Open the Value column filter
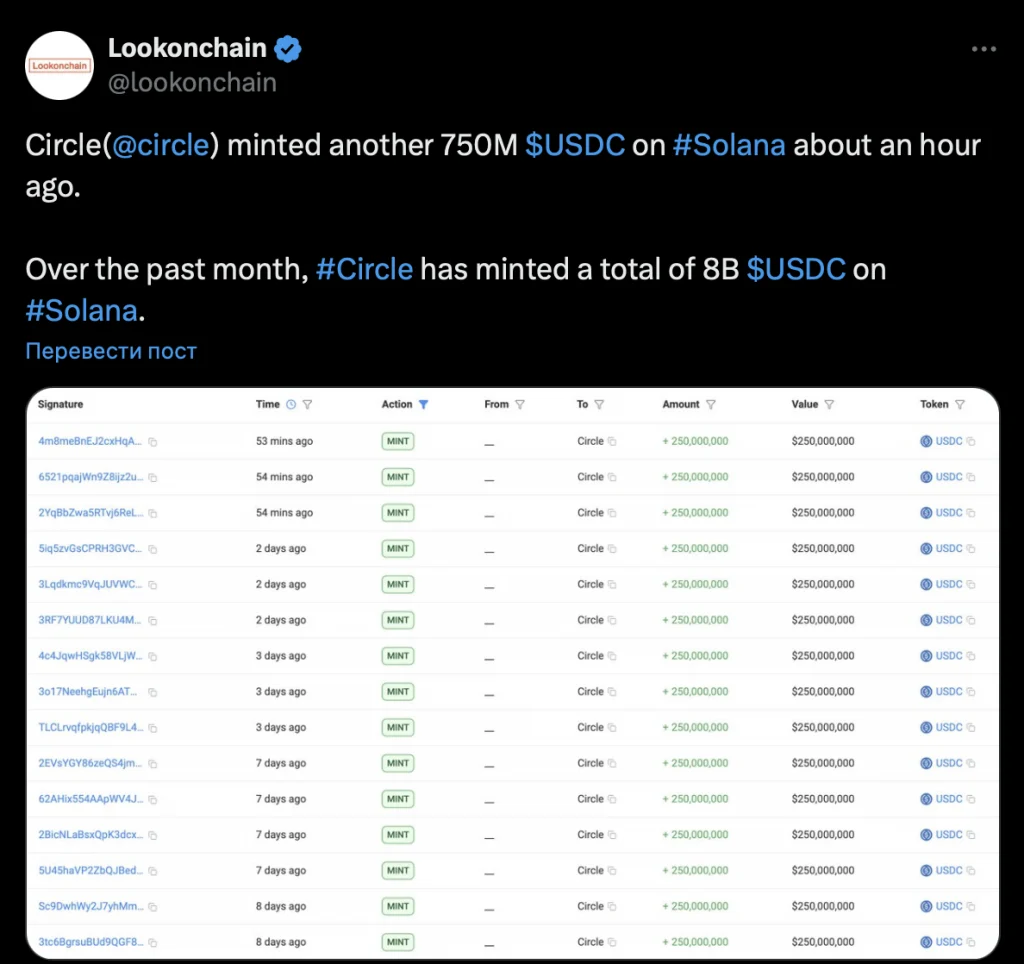This screenshot has height=964, width=1024. point(830,404)
